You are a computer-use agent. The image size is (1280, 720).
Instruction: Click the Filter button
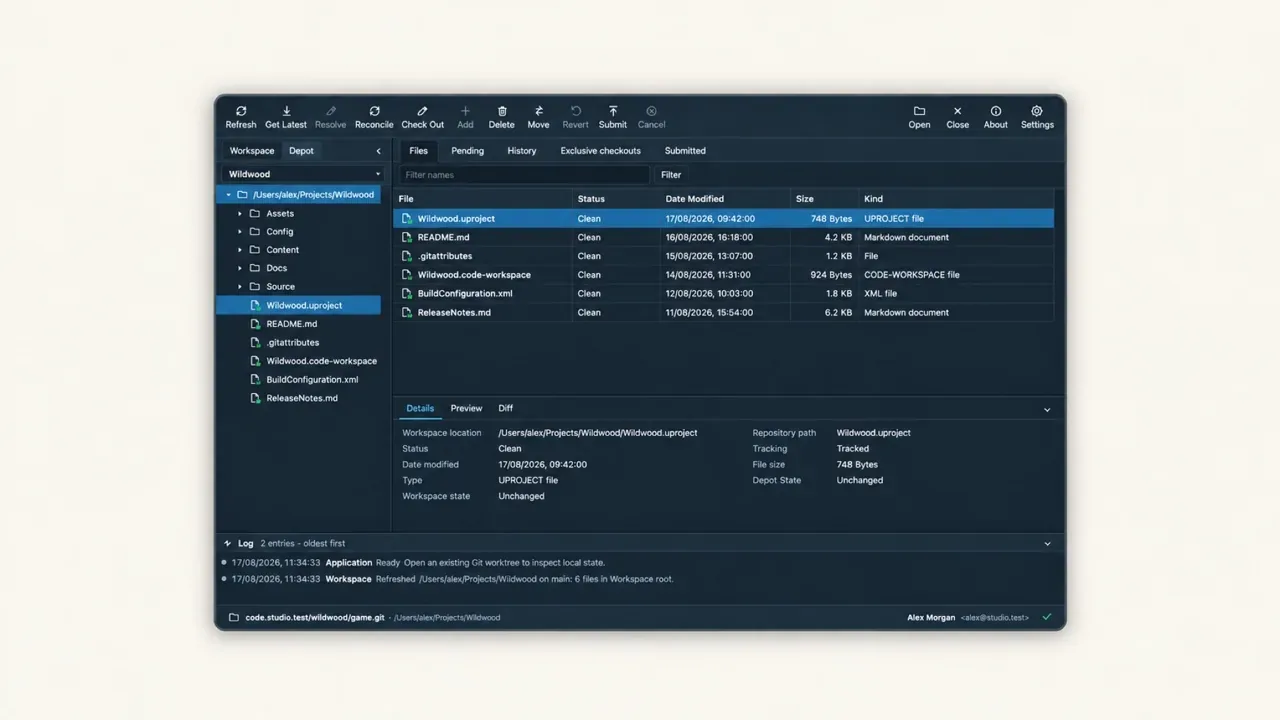tap(671, 175)
